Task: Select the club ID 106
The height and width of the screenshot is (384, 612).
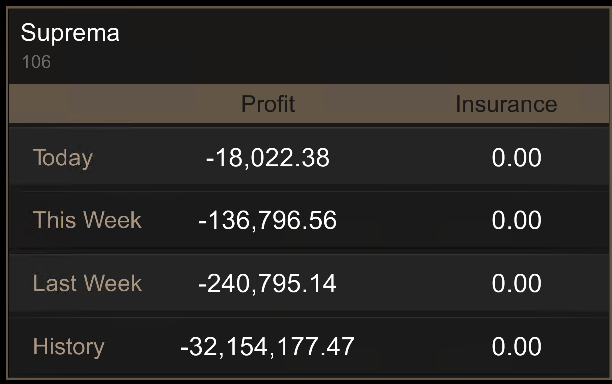Action: click(36, 62)
